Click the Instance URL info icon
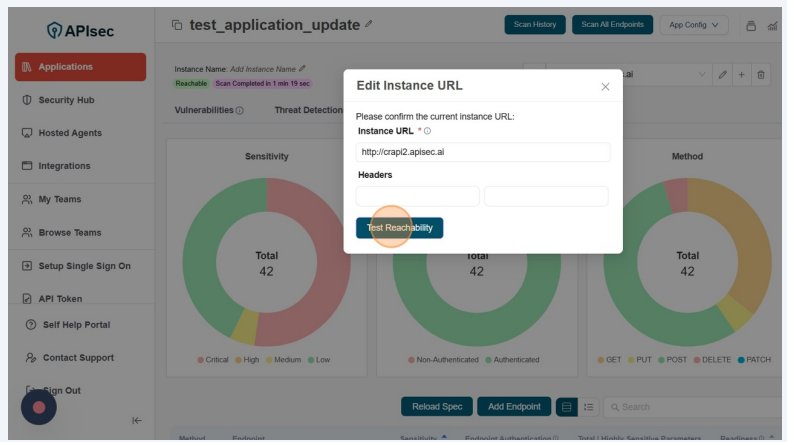Image resolution: width=787 pixels, height=442 pixels. click(427, 131)
